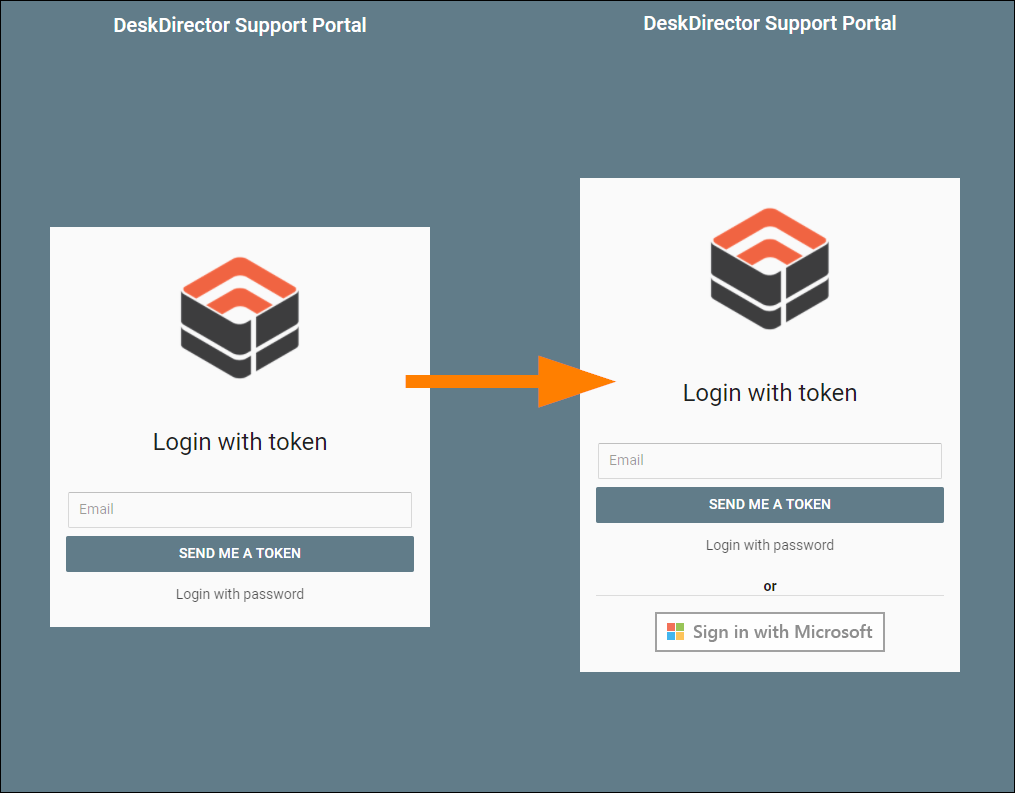Click 'Login with token' title in left panel
This screenshot has width=1015, height=793.
point(240,441)
